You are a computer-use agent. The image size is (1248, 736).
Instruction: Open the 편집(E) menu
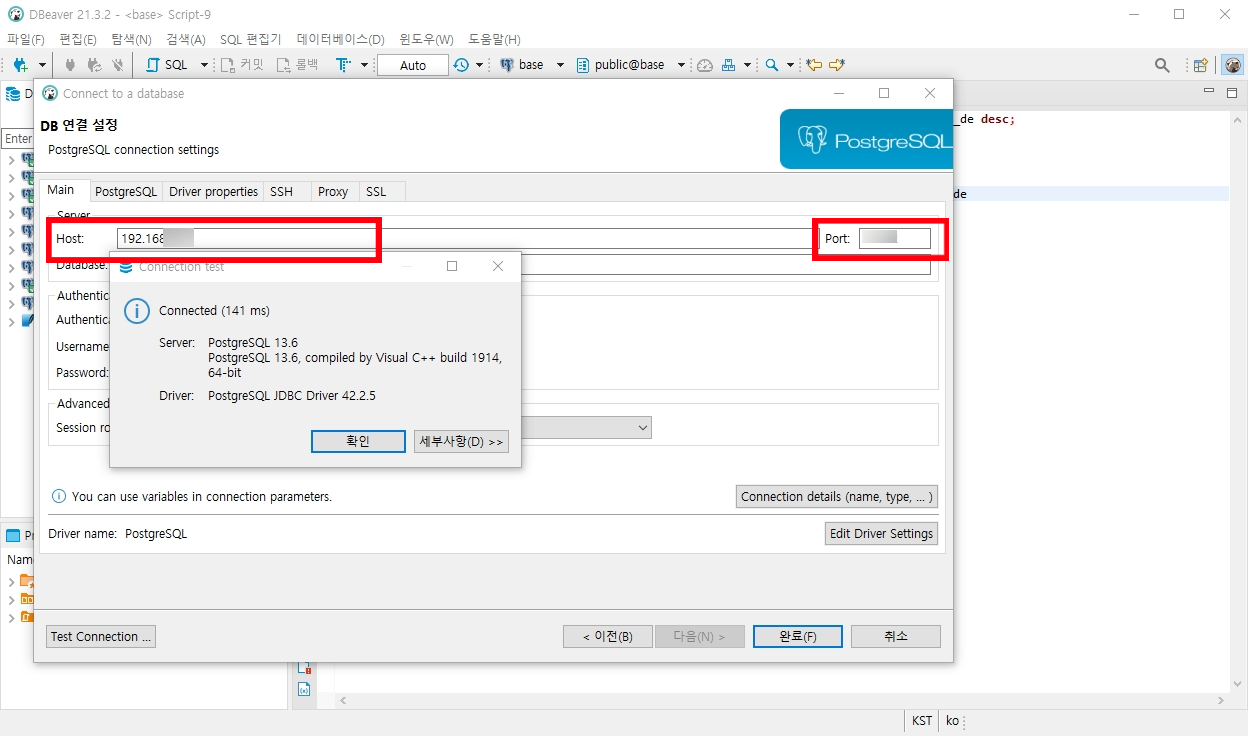pos(78,39)
